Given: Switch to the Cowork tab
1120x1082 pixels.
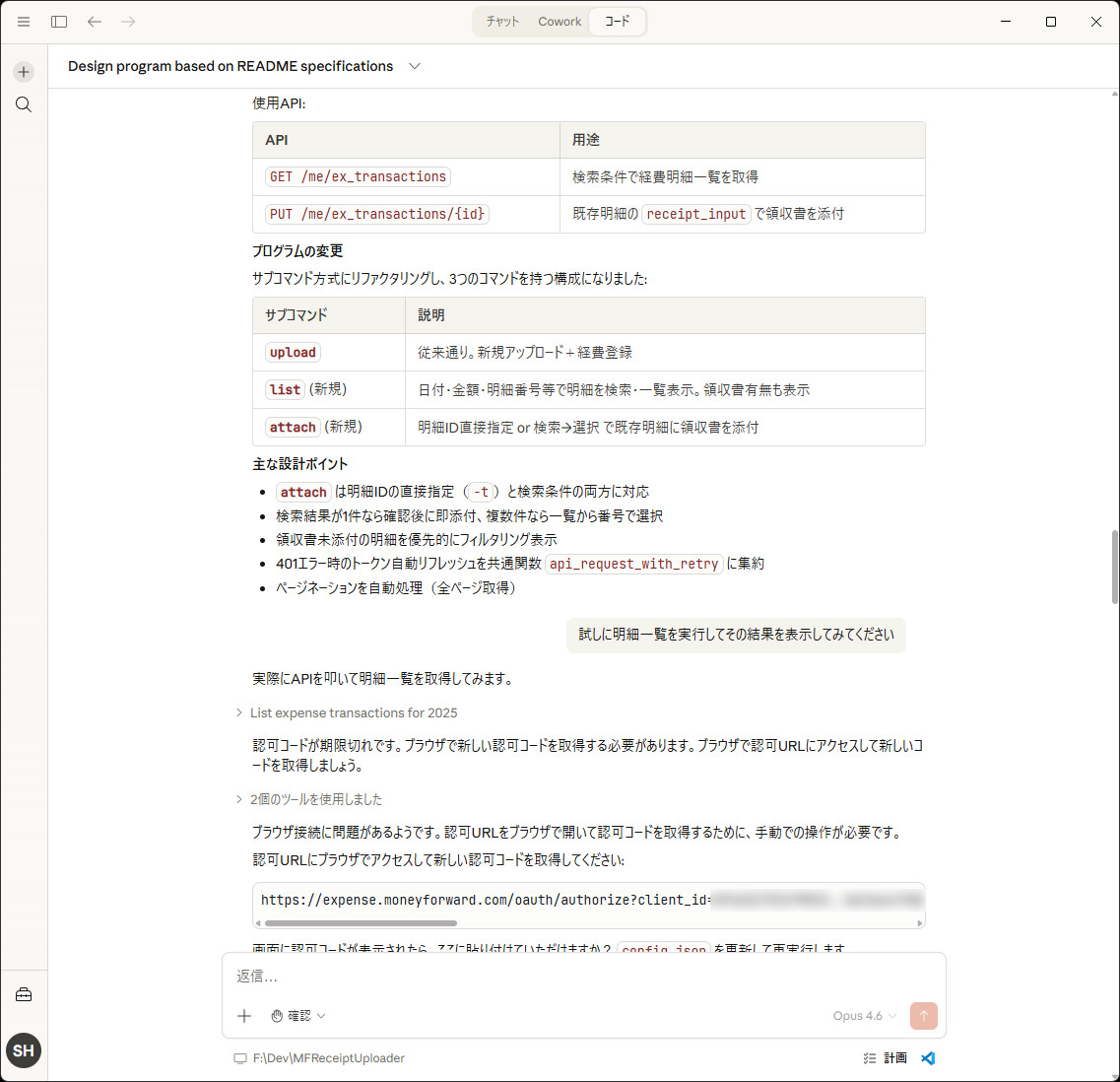Looking at the screenshot, I should 559,21.
